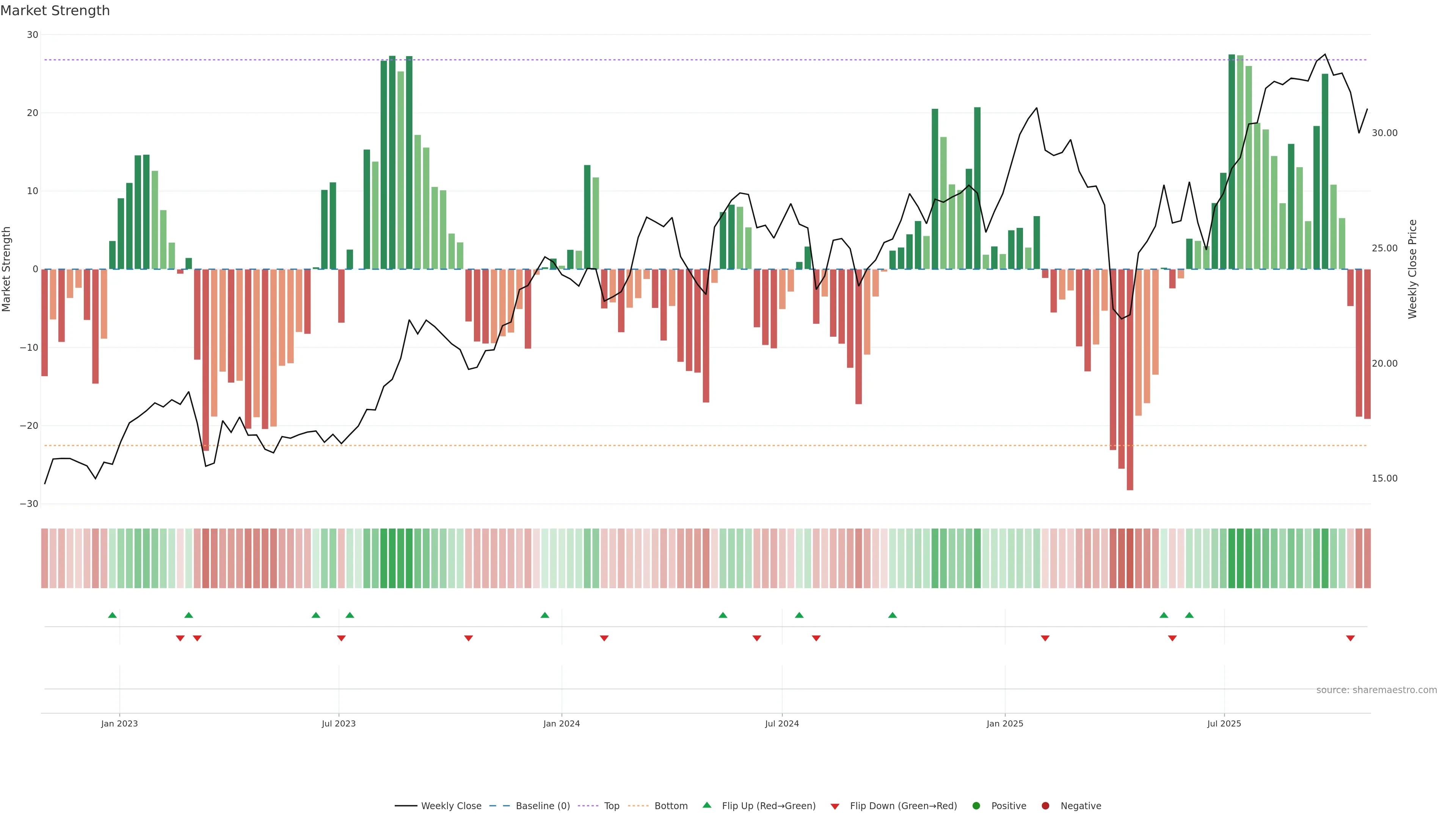Click Flip Down red triangle legend icon
Image resolution: width=1456 pixels, height=819 pixels.
coord(835,806)
